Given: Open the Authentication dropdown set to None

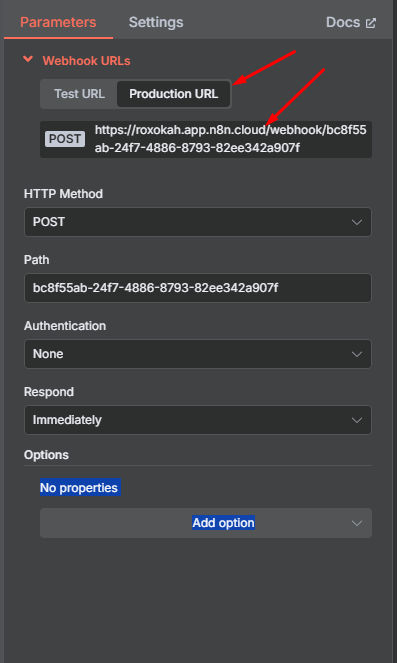Looking at the screenshot, I should pos(198,354).
